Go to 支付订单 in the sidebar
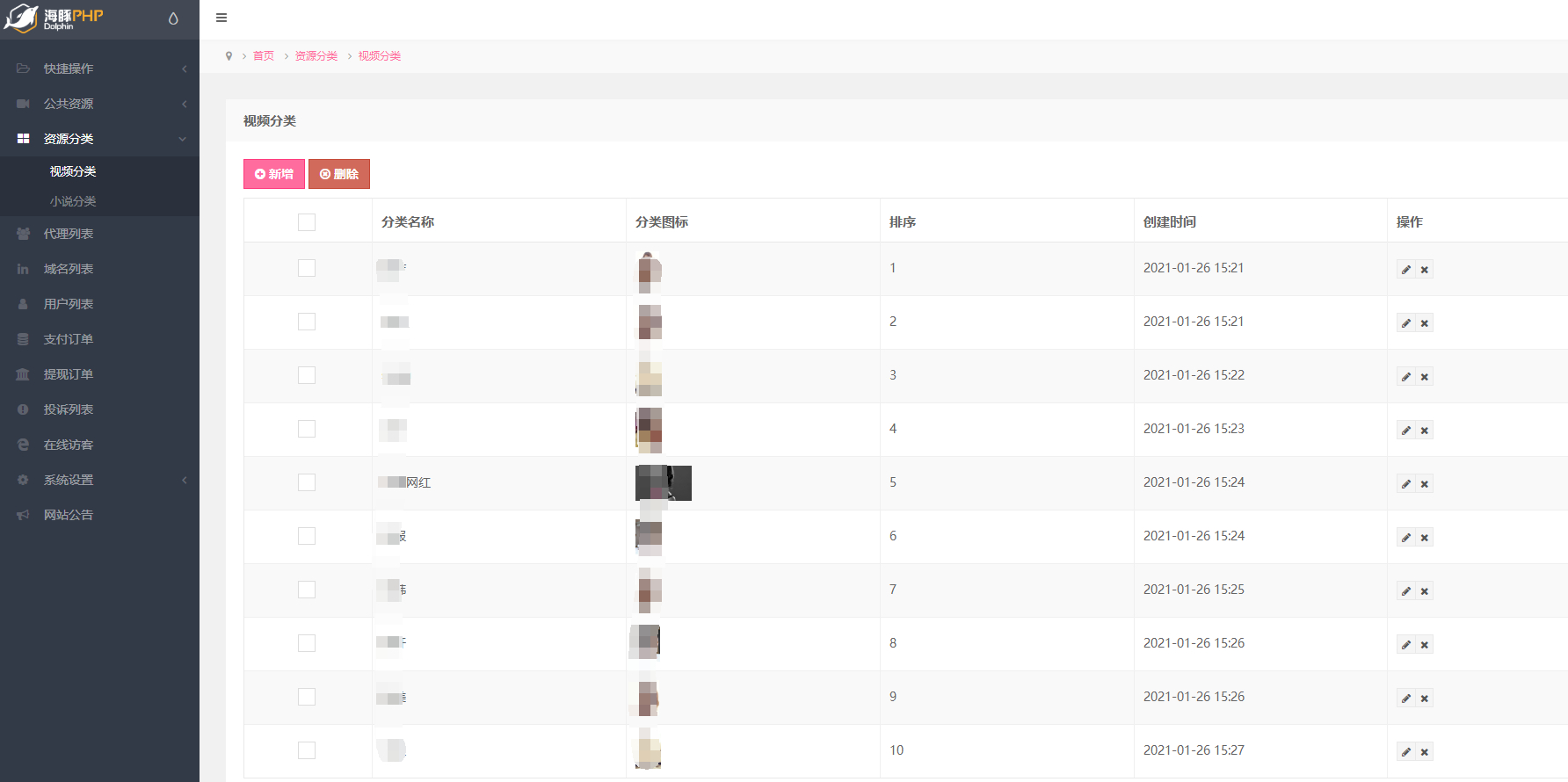The width and height of the screenshot is (1568, 782). click(x=69, y=339)
